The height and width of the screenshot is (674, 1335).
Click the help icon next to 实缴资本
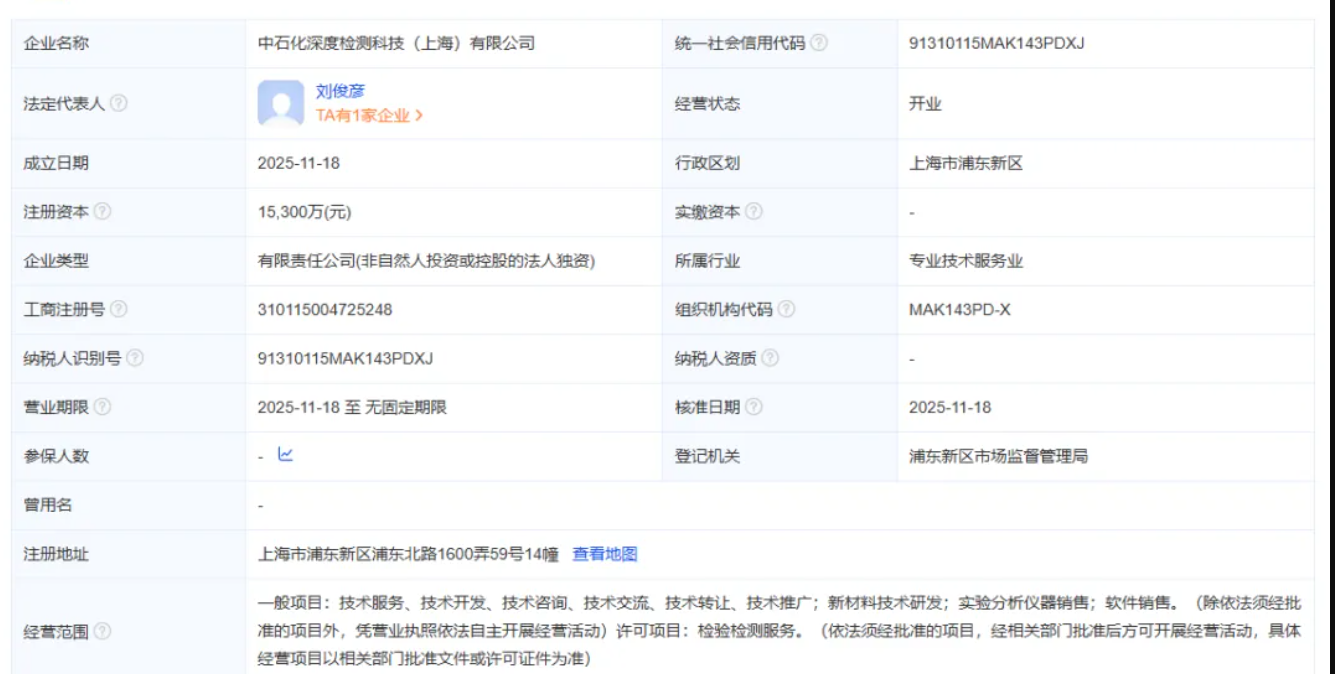pos(756,211)
